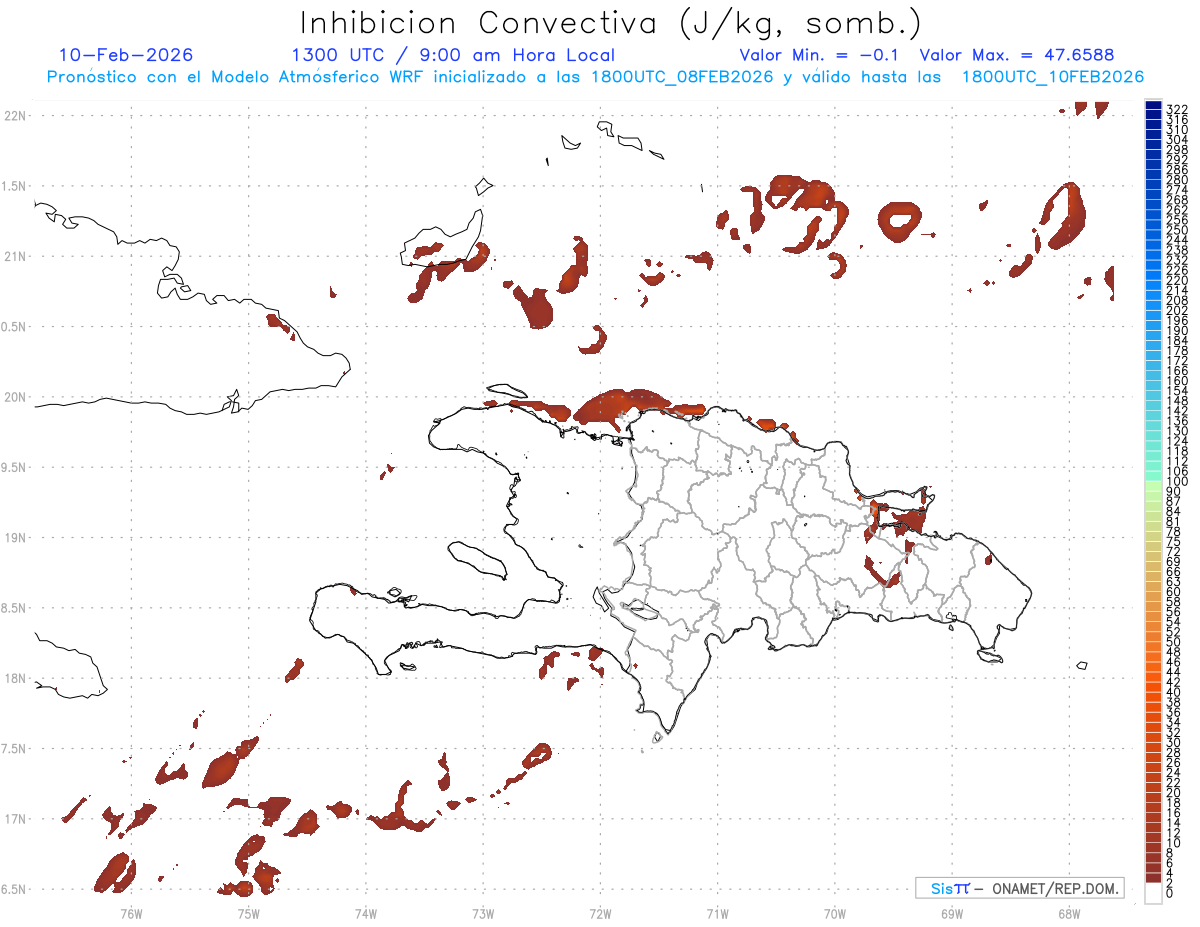The height and width of the screenshot is (927, 1200).
Task: Click the '250' color bar value
Action: (1177, 230)
